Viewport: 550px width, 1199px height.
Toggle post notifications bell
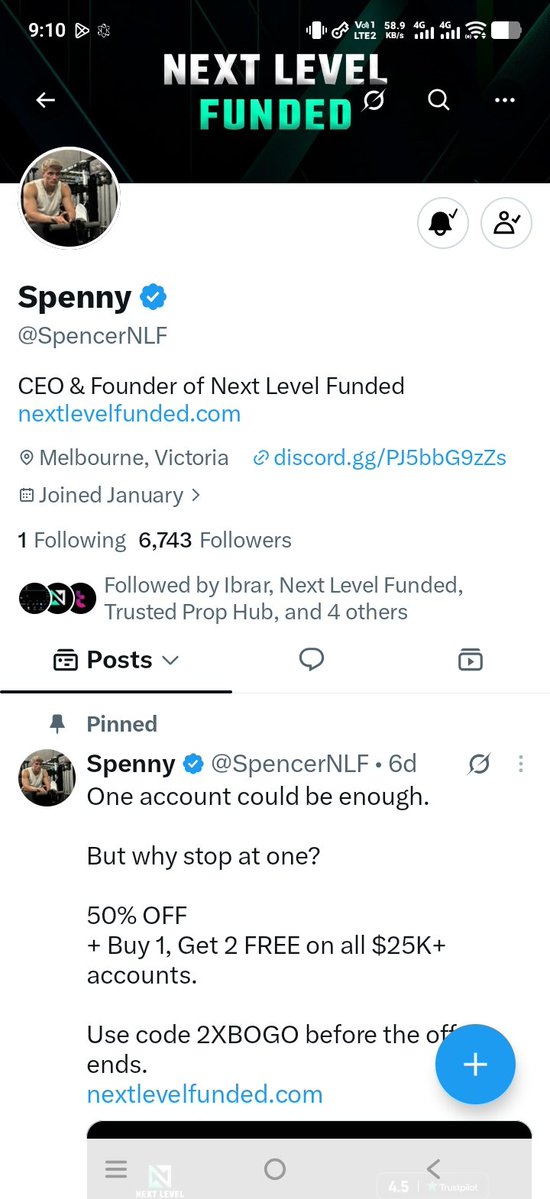tap(443, 223)
